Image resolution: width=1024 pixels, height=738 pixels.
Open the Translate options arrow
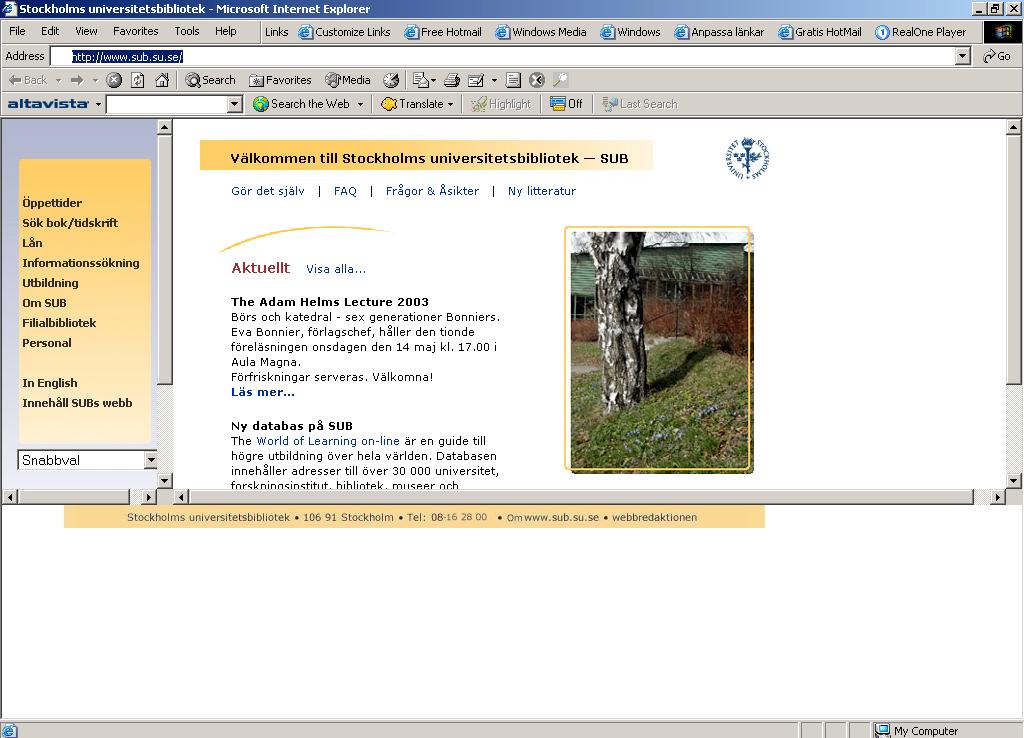coord(451,104)
